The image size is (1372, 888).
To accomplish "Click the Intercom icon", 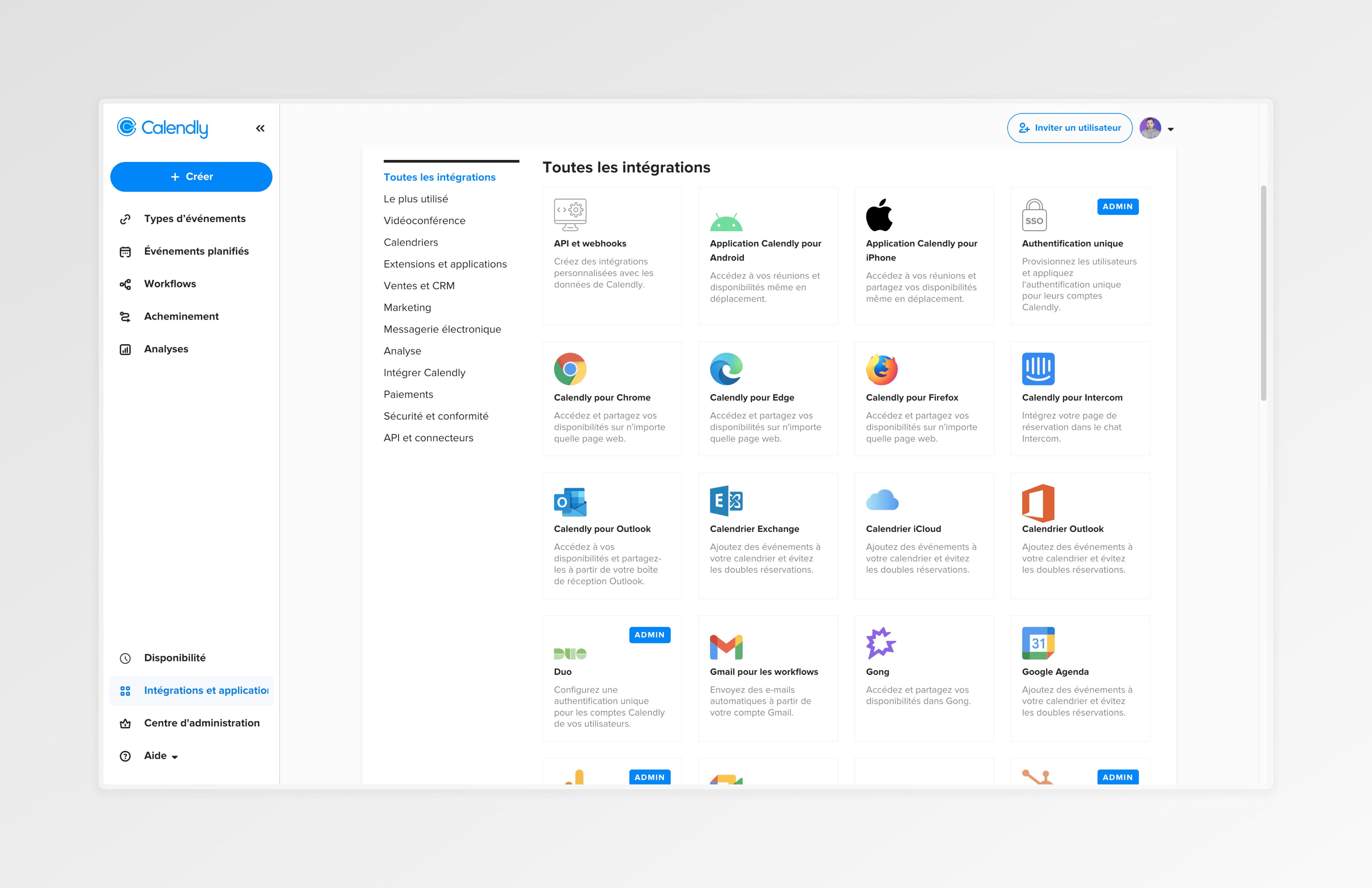I will coord(1038,369).
